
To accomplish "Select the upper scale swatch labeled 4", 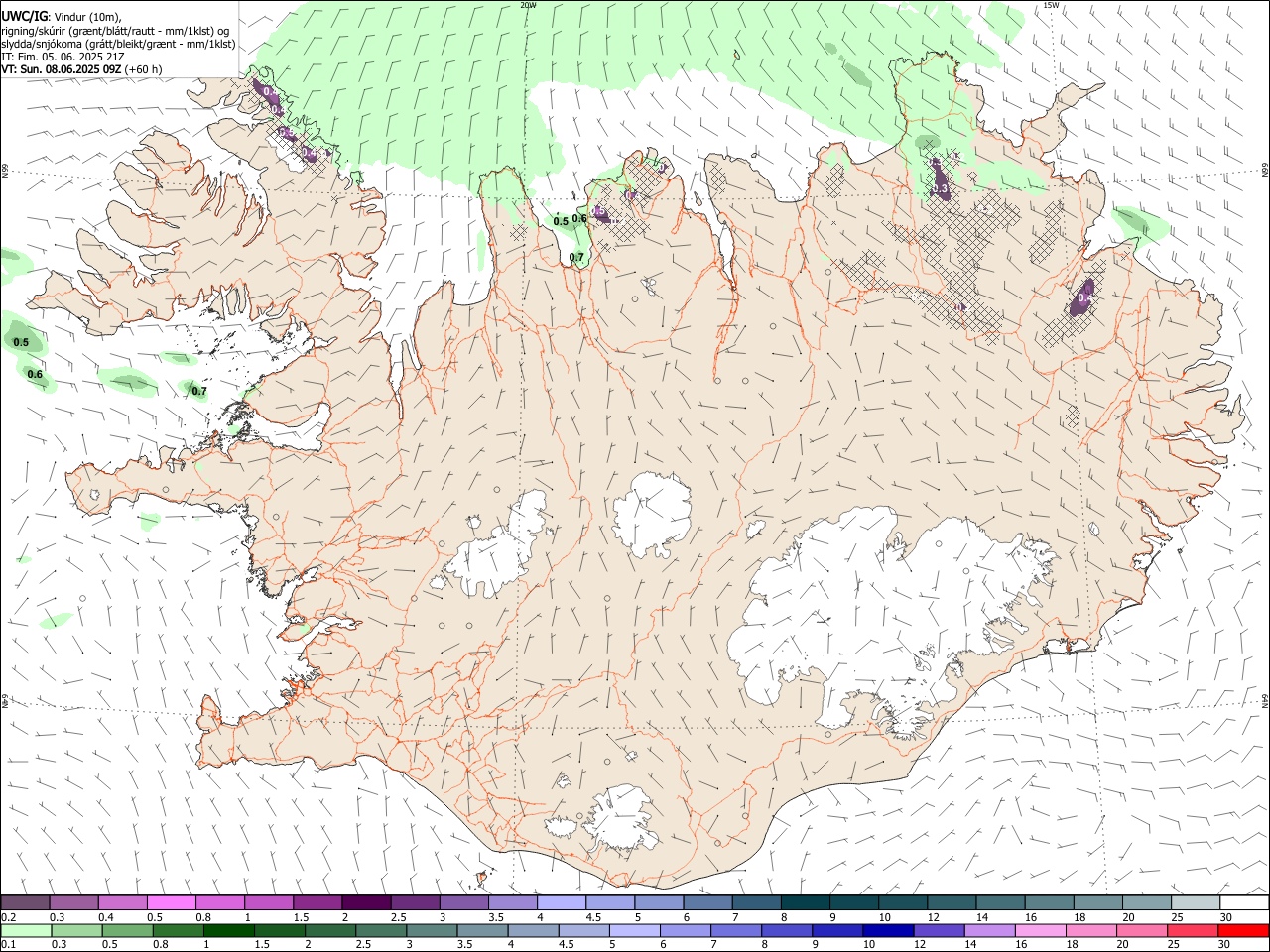I will click(561, 902).
